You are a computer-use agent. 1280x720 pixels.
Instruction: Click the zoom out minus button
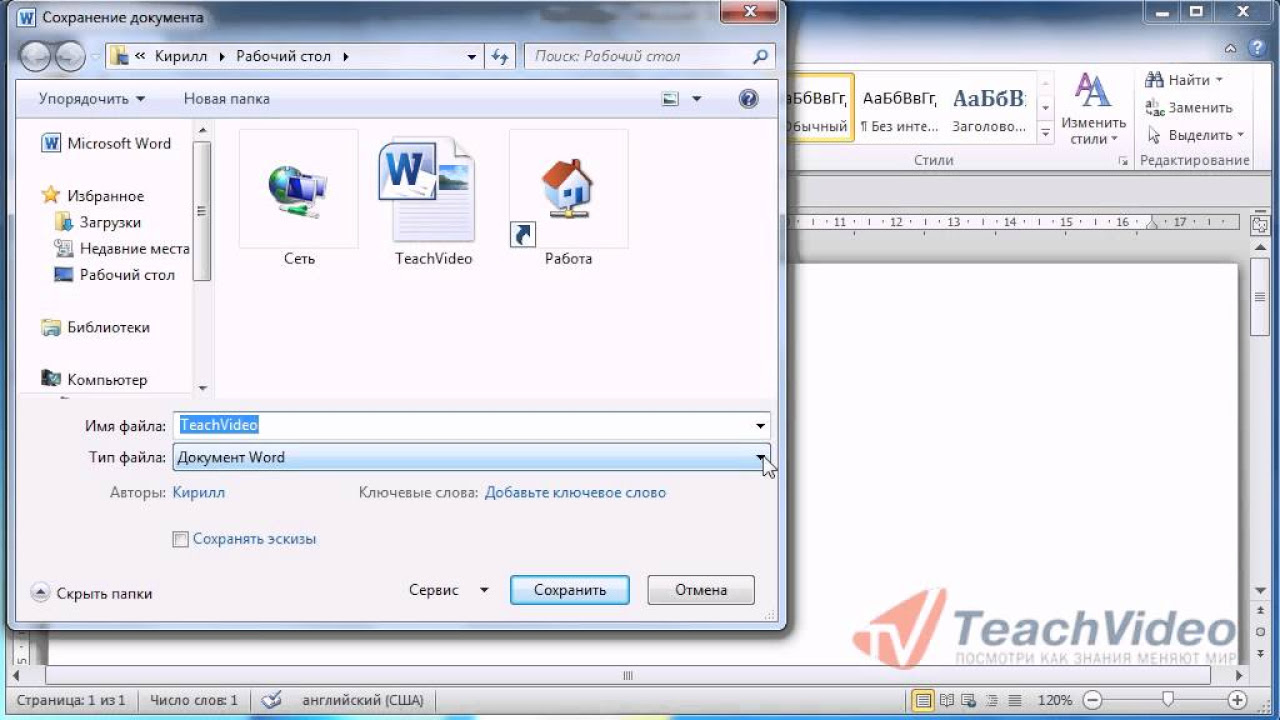[1092, 701]
